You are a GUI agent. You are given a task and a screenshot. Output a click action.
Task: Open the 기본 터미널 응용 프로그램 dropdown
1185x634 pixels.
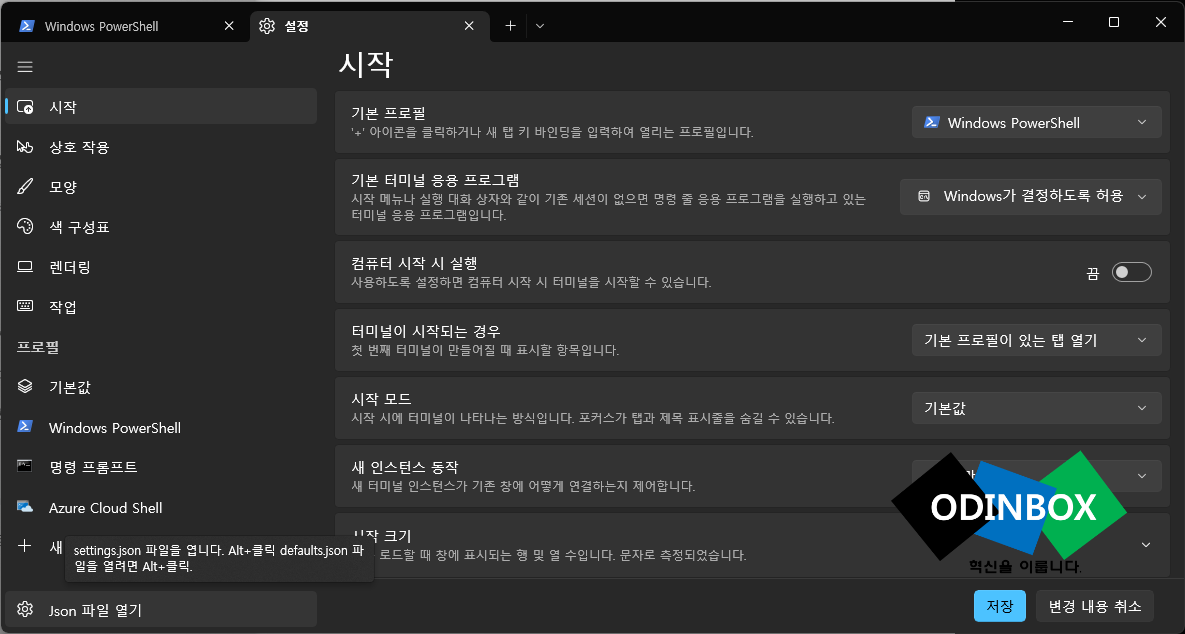pyautogui.click(x=1030, y=196)
